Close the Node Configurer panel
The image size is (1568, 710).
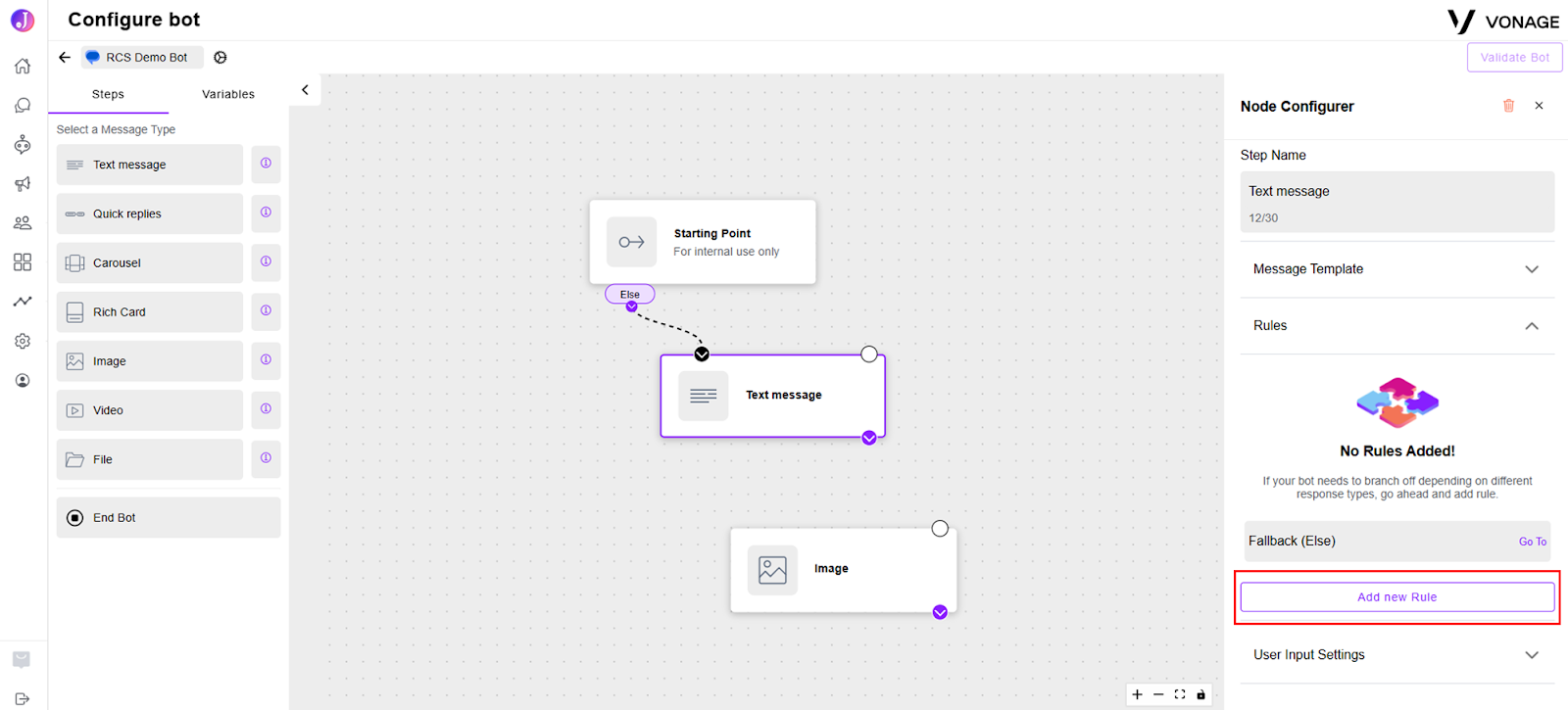point(1540,106)
